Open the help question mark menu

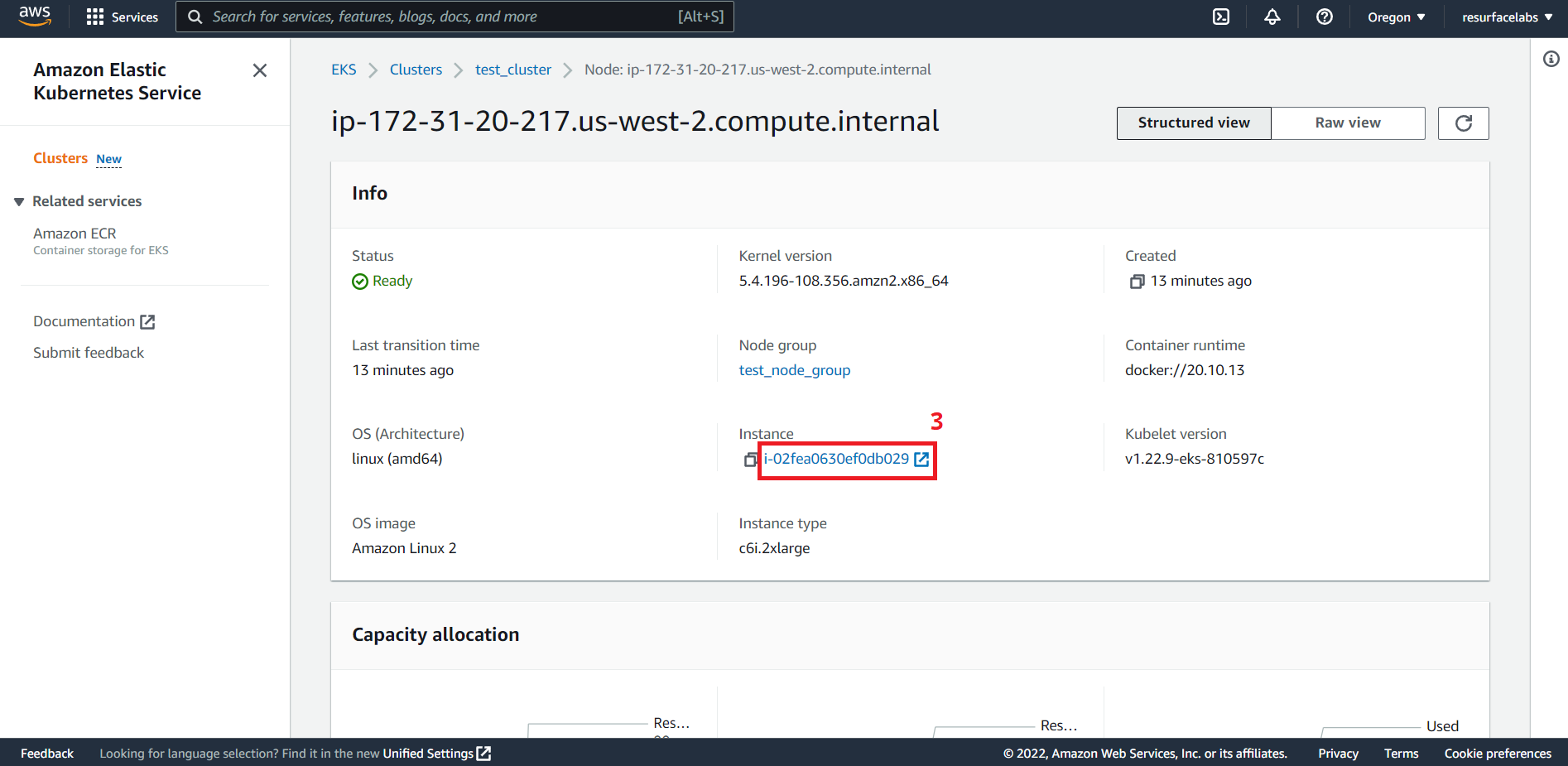point(1325,17)
